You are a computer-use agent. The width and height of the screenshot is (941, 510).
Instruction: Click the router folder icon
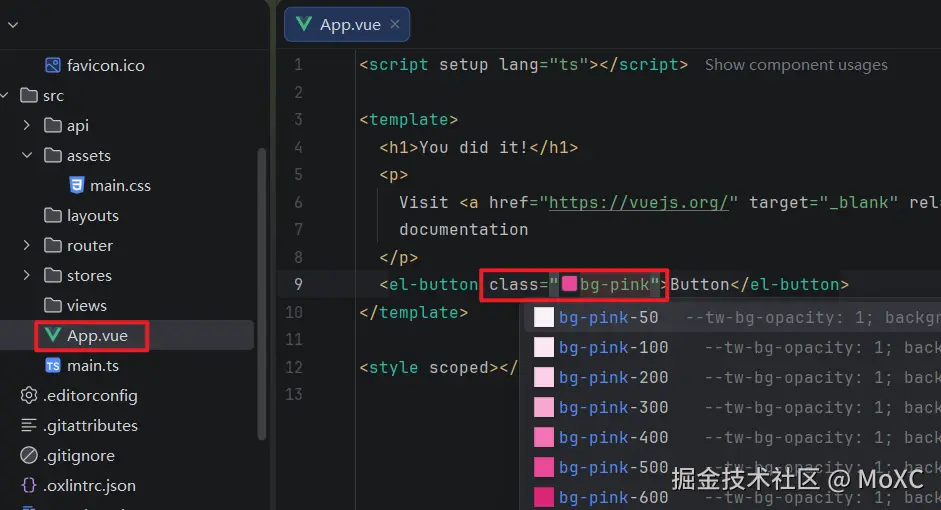[53, 245]
